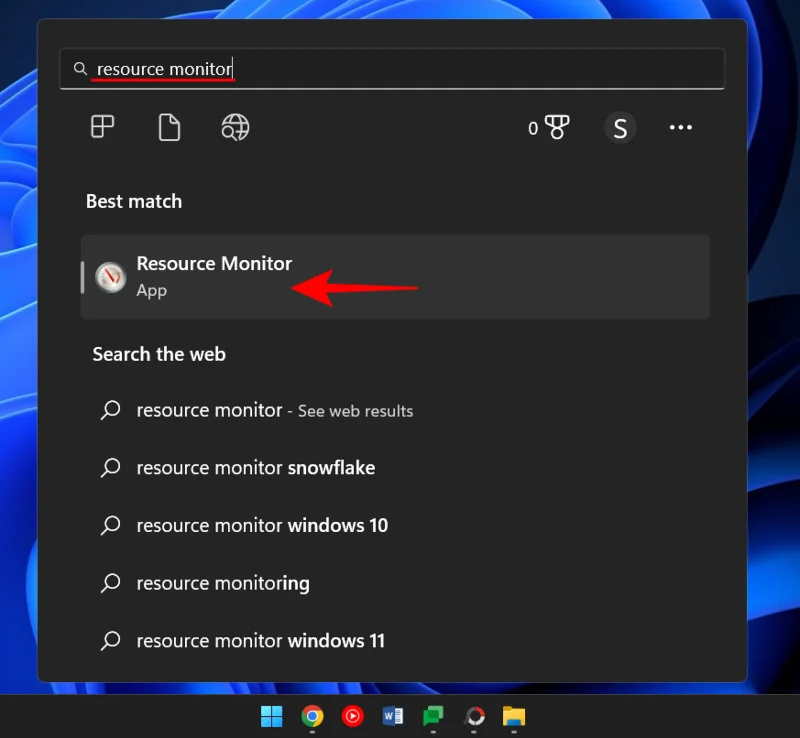Image resolution: width=800 pixels, height=738 pixels.
Task: Filter results by Web icon
Action: (235, 127)
